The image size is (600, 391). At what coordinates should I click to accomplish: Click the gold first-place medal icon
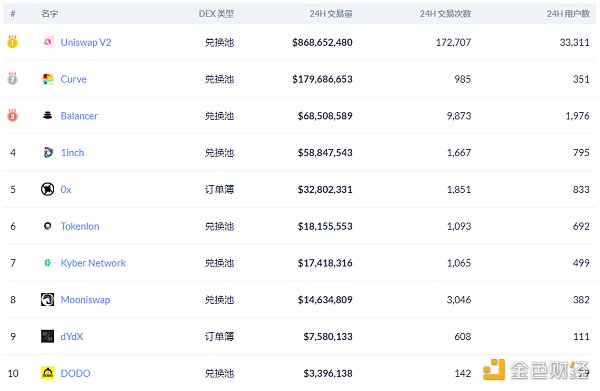(12, 41)
